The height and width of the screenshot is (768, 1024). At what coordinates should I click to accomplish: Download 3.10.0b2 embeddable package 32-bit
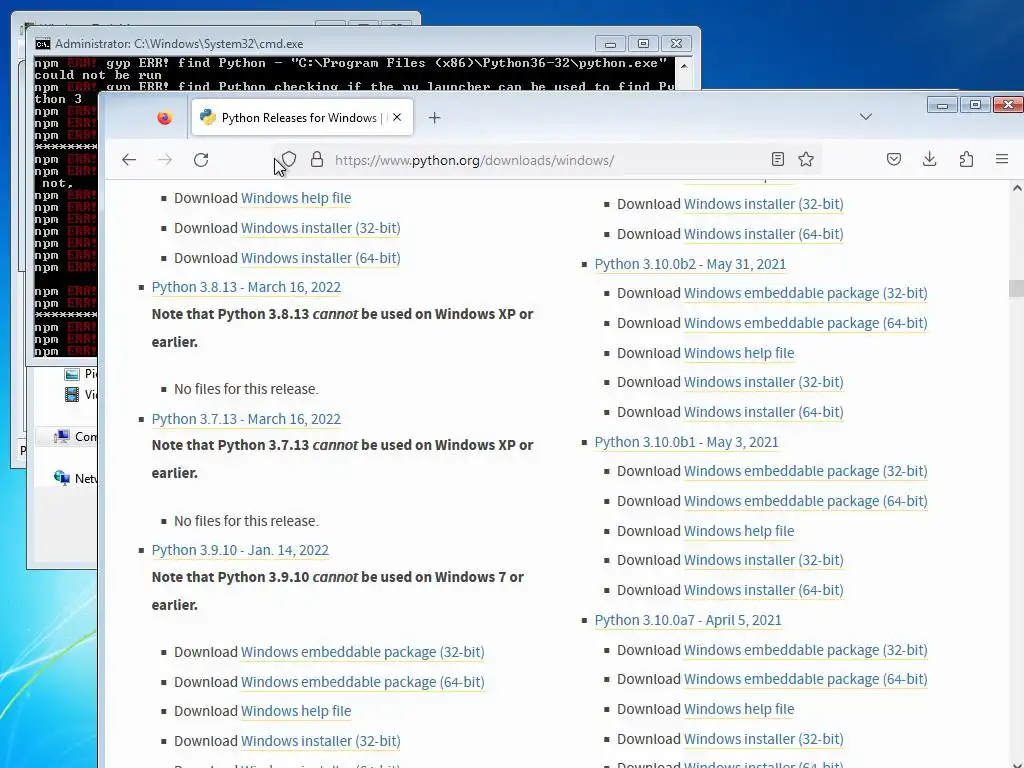(805, 293)
